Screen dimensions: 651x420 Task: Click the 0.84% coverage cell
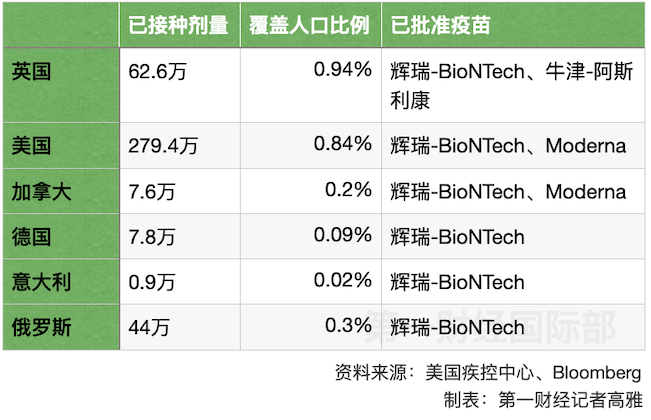[311, 146]
